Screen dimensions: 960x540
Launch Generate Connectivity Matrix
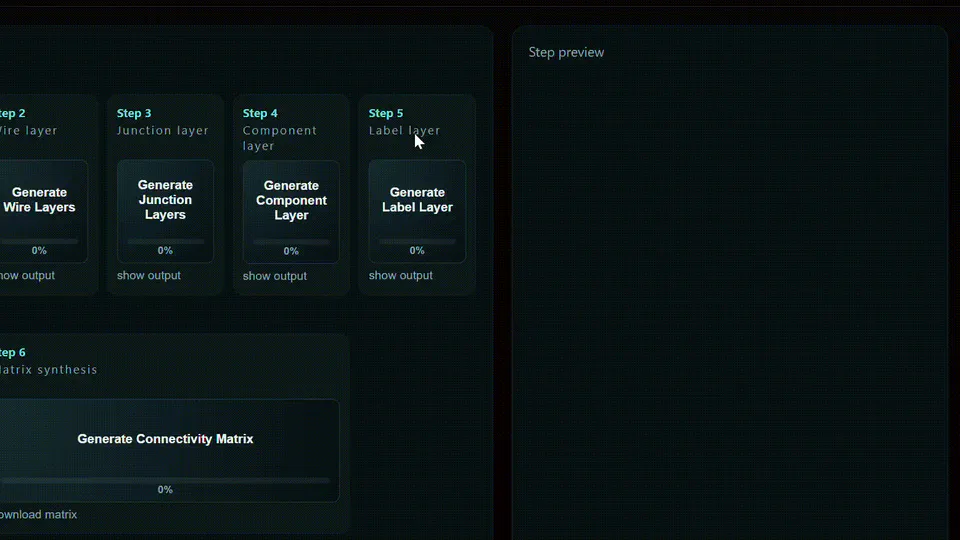(165, 451)
